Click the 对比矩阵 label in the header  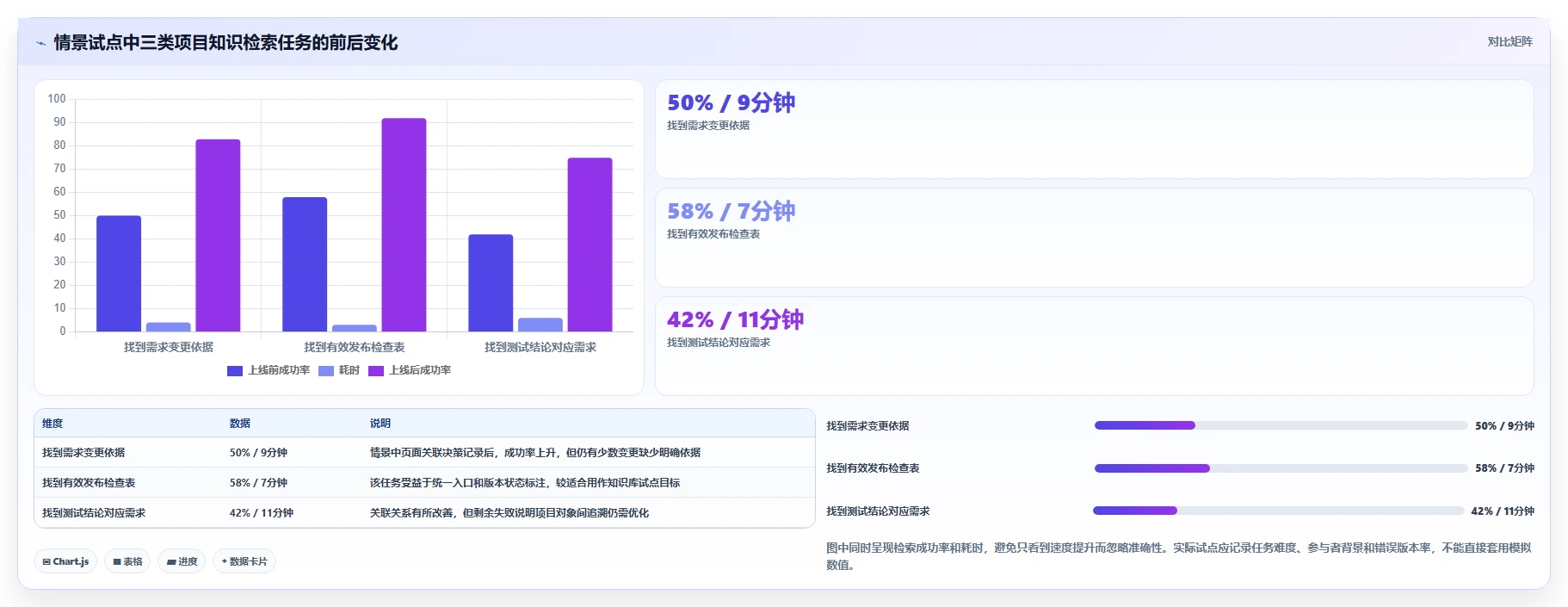point(1509,41)
